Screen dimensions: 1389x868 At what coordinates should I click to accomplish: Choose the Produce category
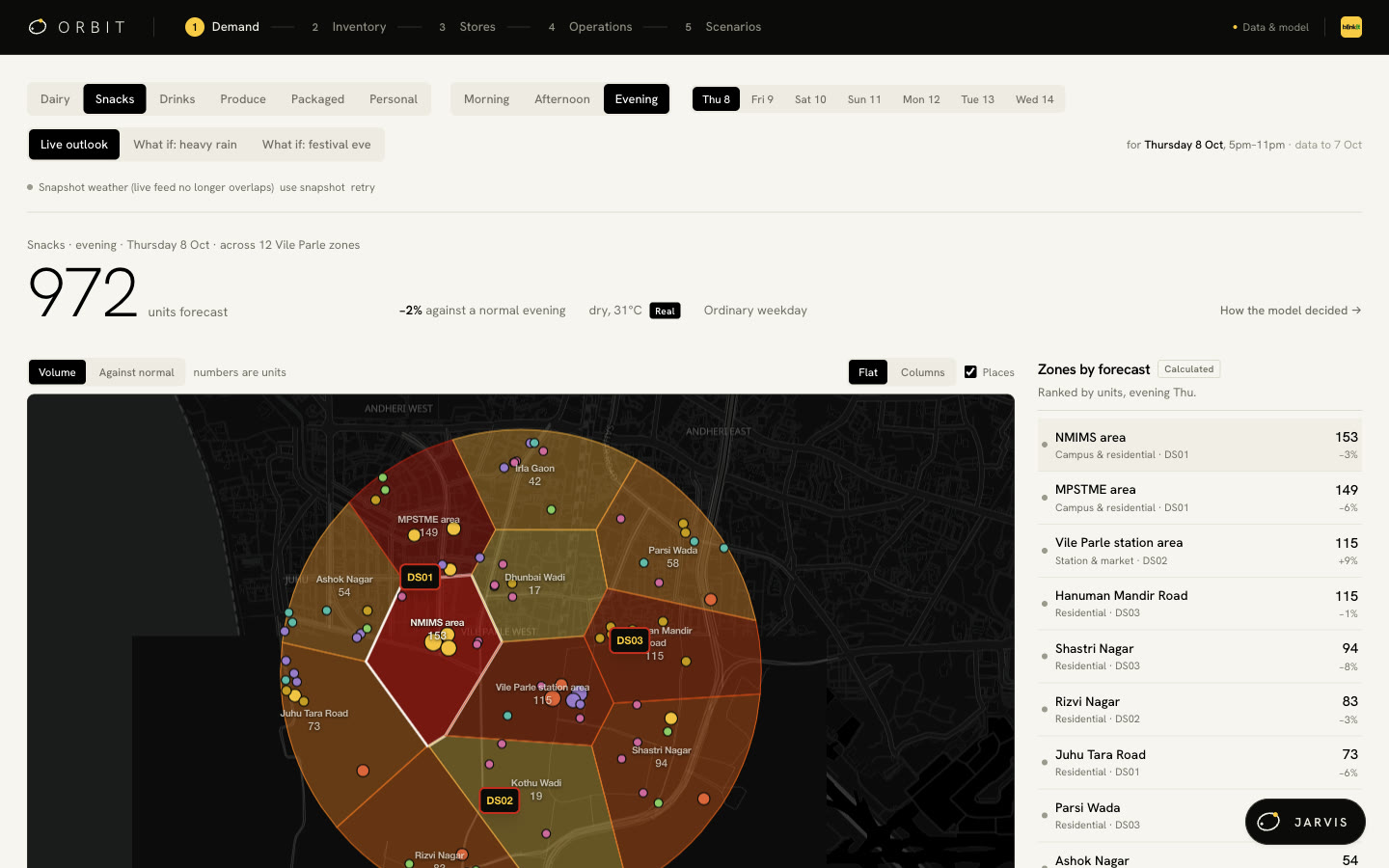point(243,99)
